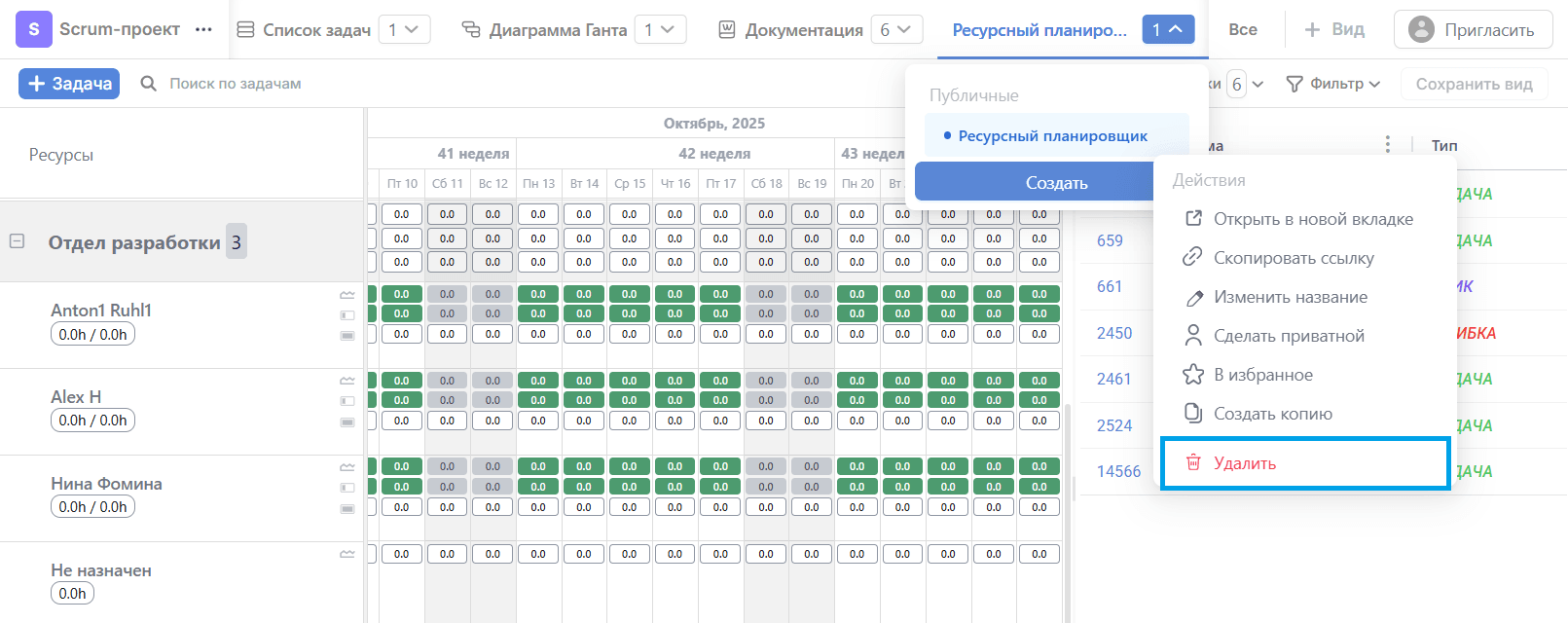The height and width of the screenshot is (623, 1568).
Task: Toggle bottom bar icon in Alex H row
Action: (347, 421)
